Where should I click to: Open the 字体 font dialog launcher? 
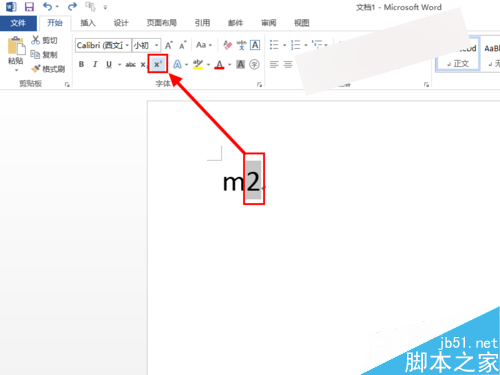click(259, 85)
